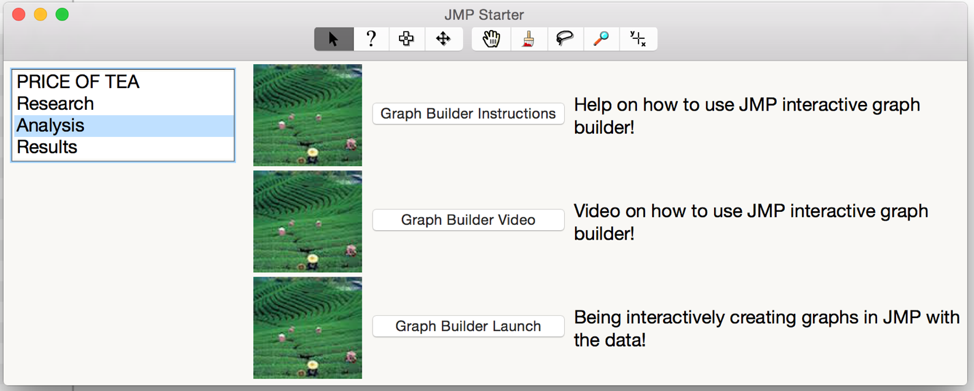Click 'Being interactively creating graphs' description
The image size is (974, 391).
(x=767, y=328)
